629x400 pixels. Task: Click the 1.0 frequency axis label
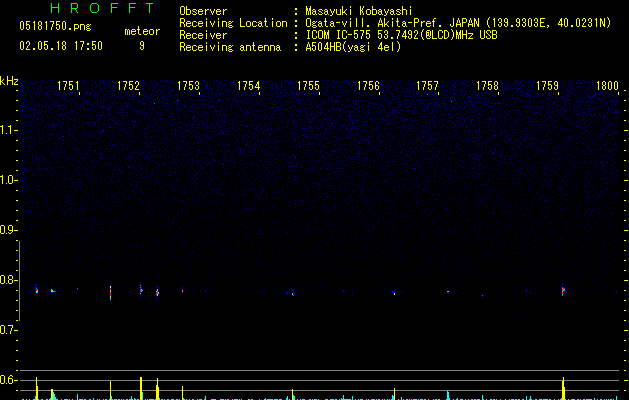coord(8,180)
